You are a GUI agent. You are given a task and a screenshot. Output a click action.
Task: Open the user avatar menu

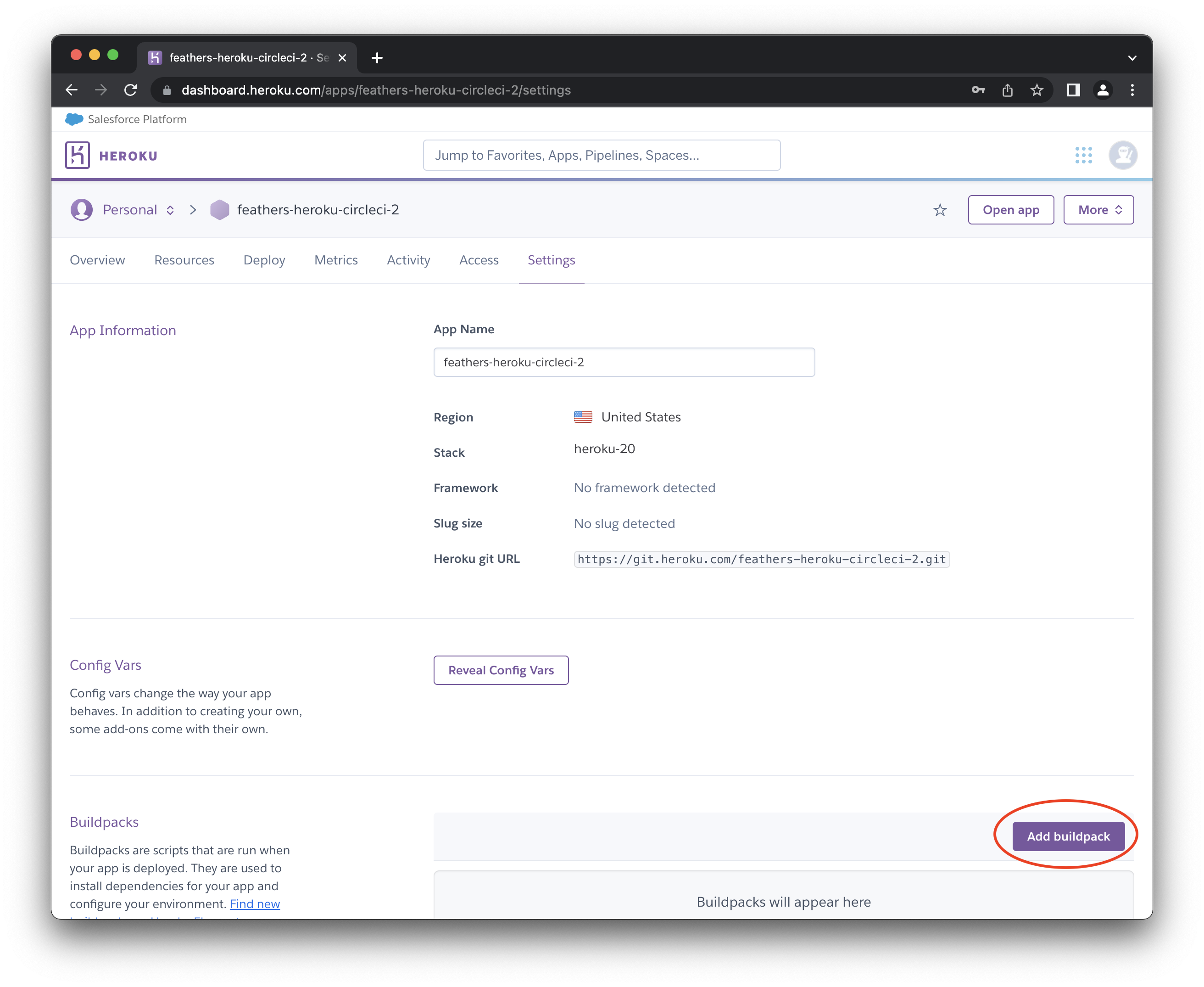1122,155
